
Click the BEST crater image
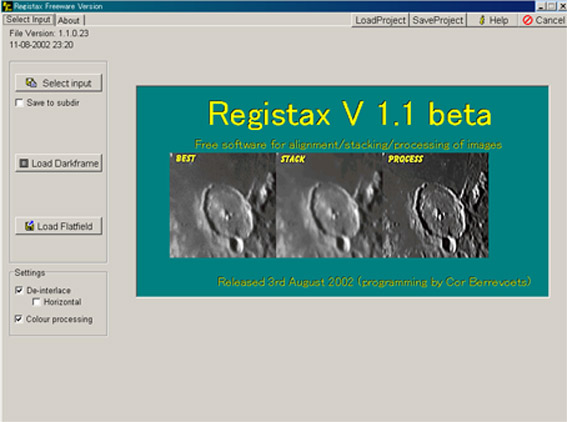click(x=223, y=205)
